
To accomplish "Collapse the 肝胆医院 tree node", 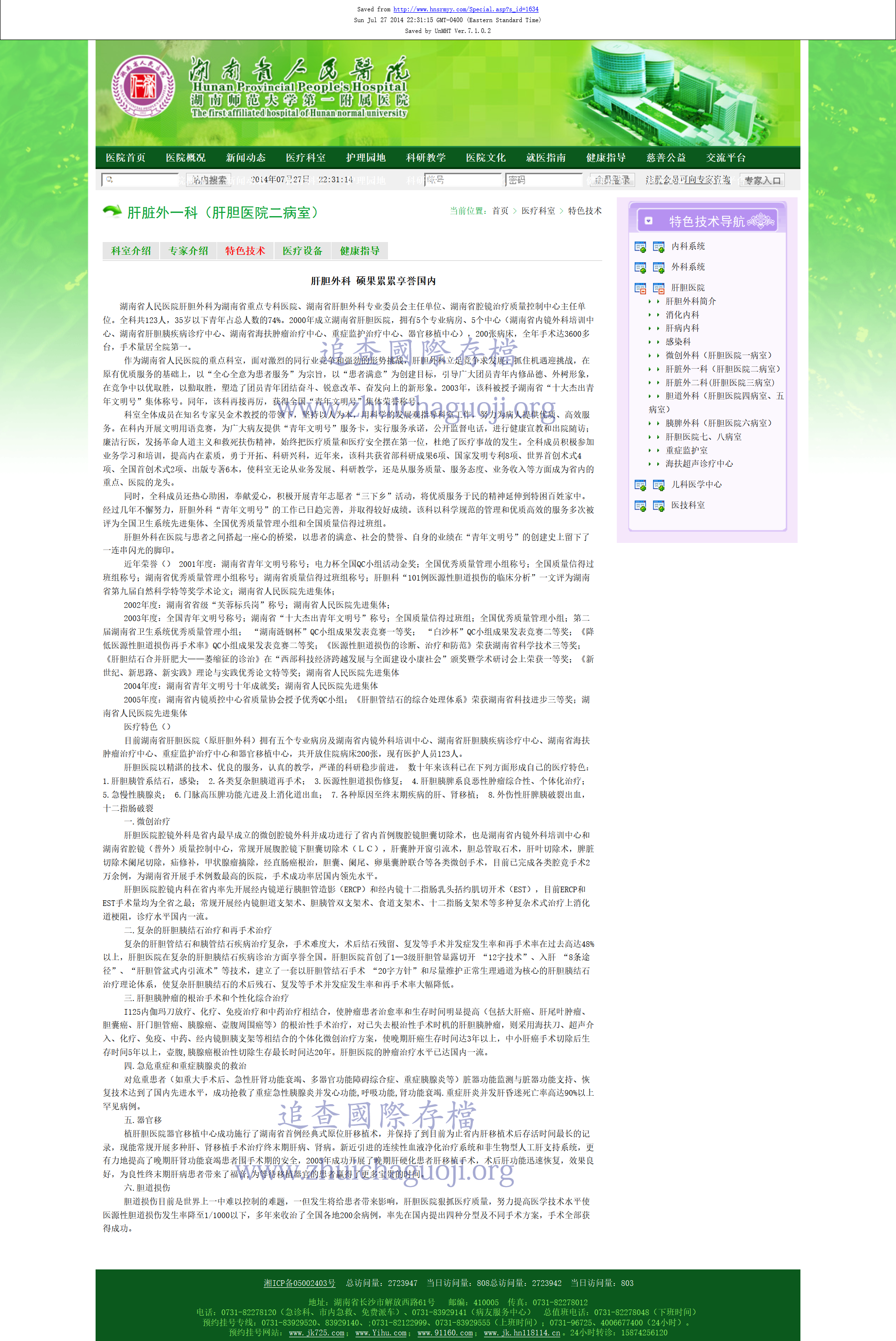I will pyautogui.click(x=640, y=288).
